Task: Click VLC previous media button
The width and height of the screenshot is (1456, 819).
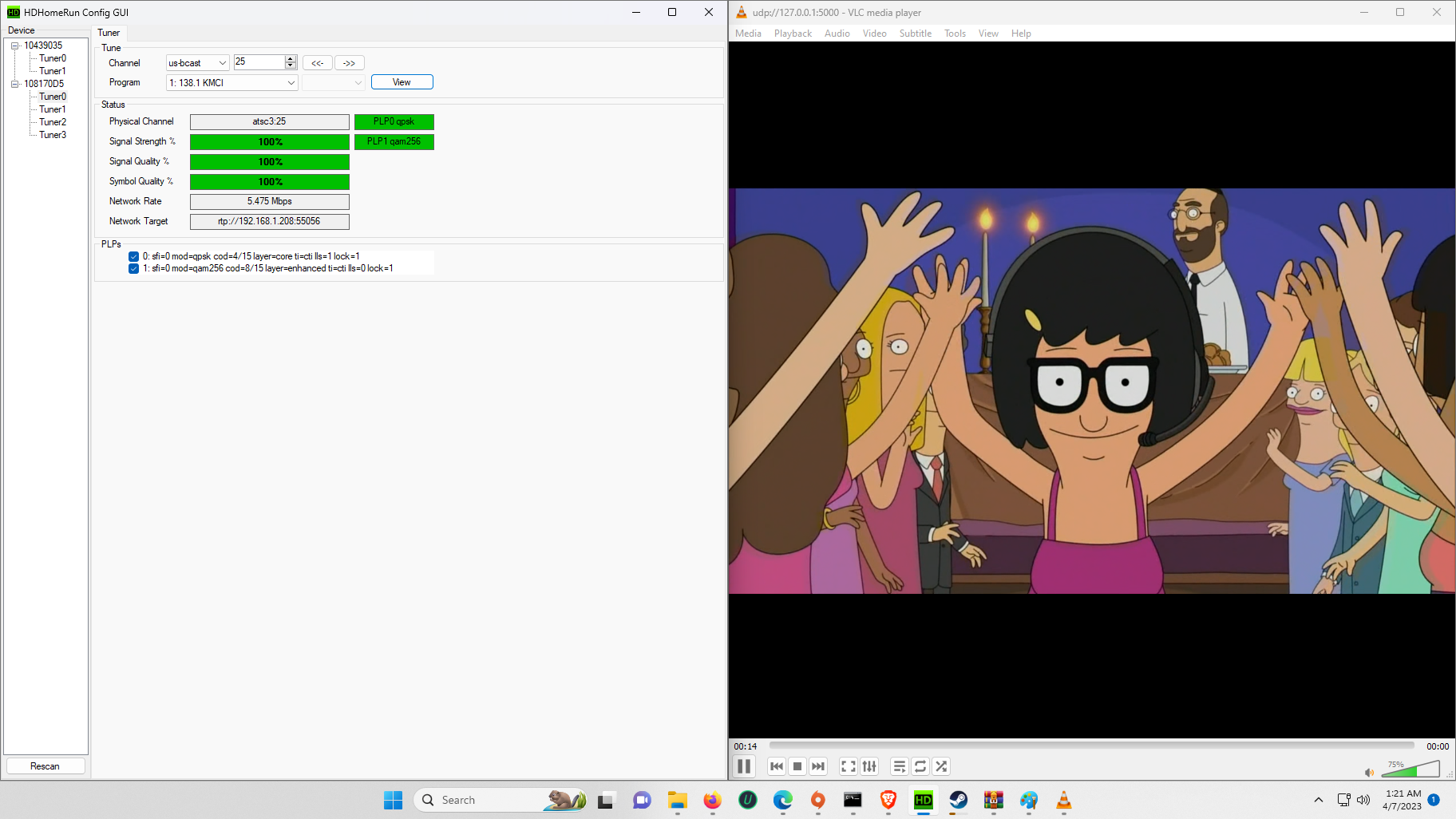Action: coord(777,766)
